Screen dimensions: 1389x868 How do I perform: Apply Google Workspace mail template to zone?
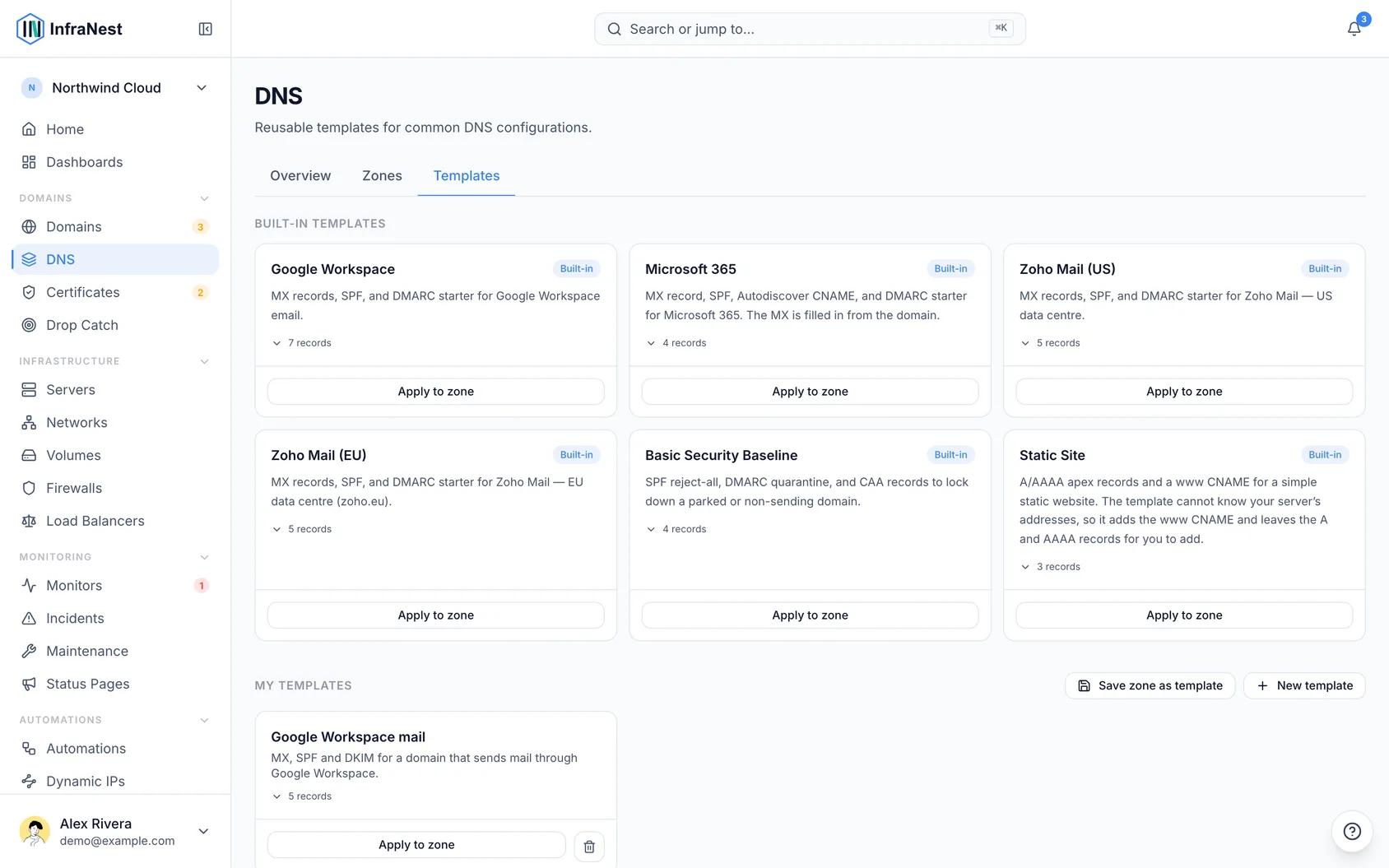tap(416, 845)
